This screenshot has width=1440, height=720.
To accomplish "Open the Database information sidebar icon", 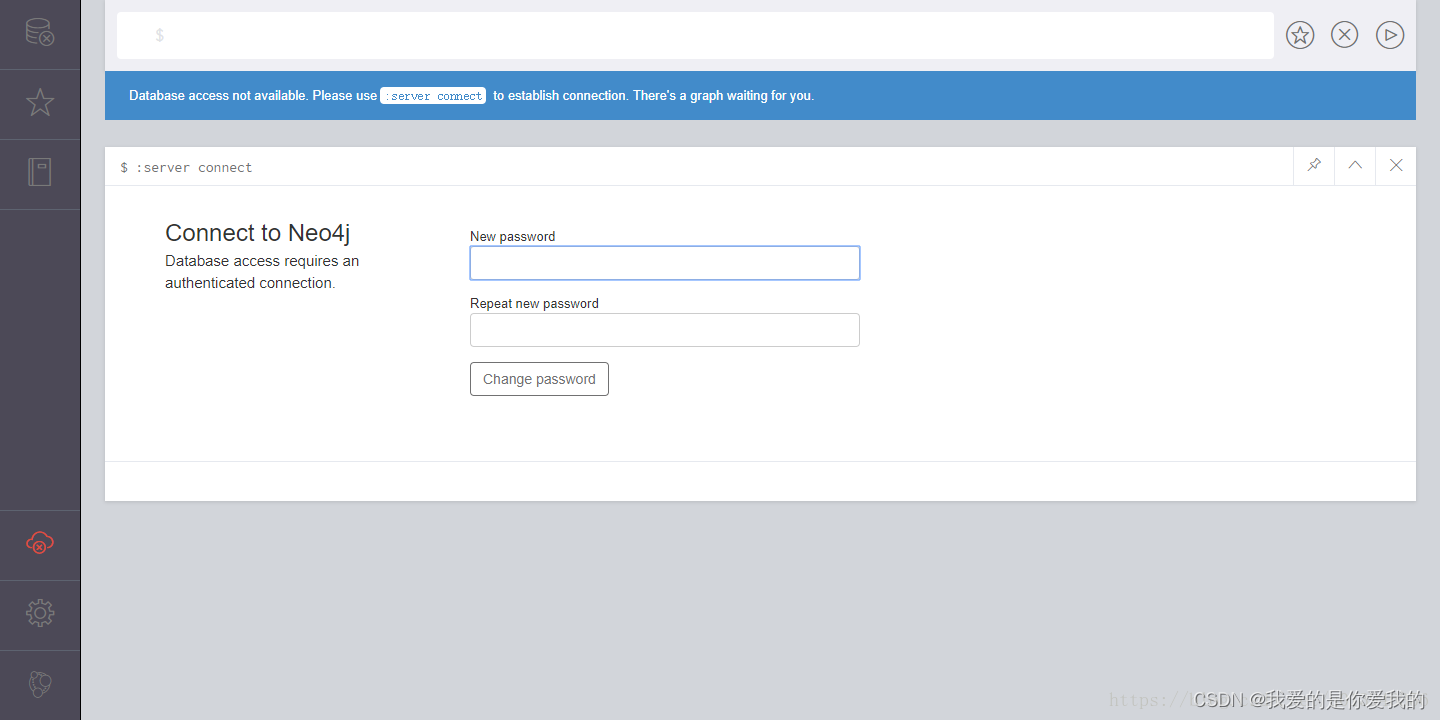I will [40, 33].
